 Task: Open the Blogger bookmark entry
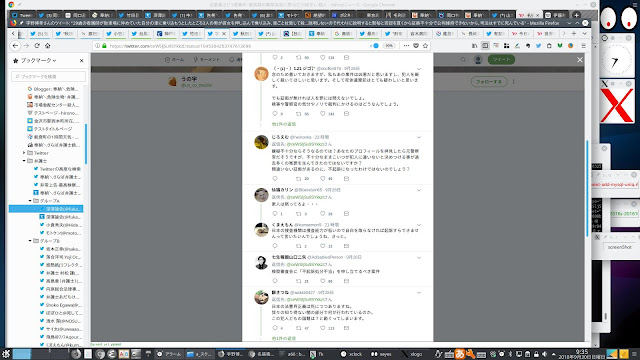click(53, 89)
